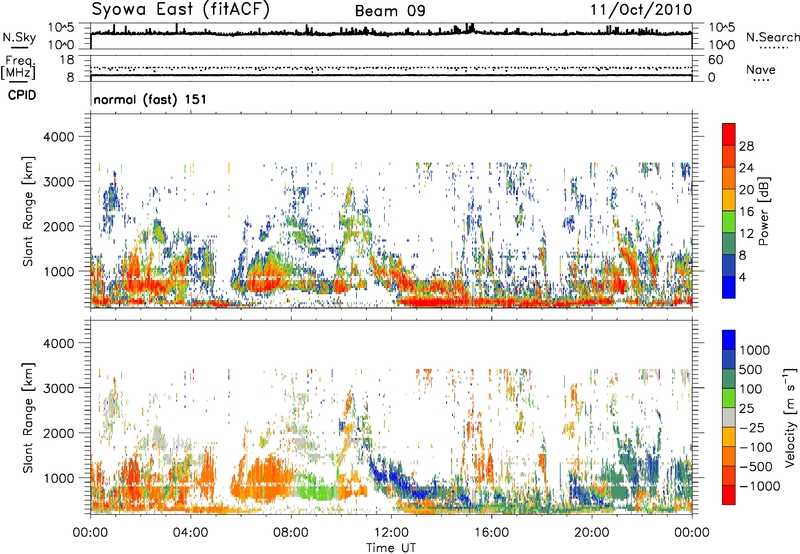This screenshot has width=800, height=554.
Task: Click the 'Power [dB]' colorbar label
Action: [x=764, y=211]
